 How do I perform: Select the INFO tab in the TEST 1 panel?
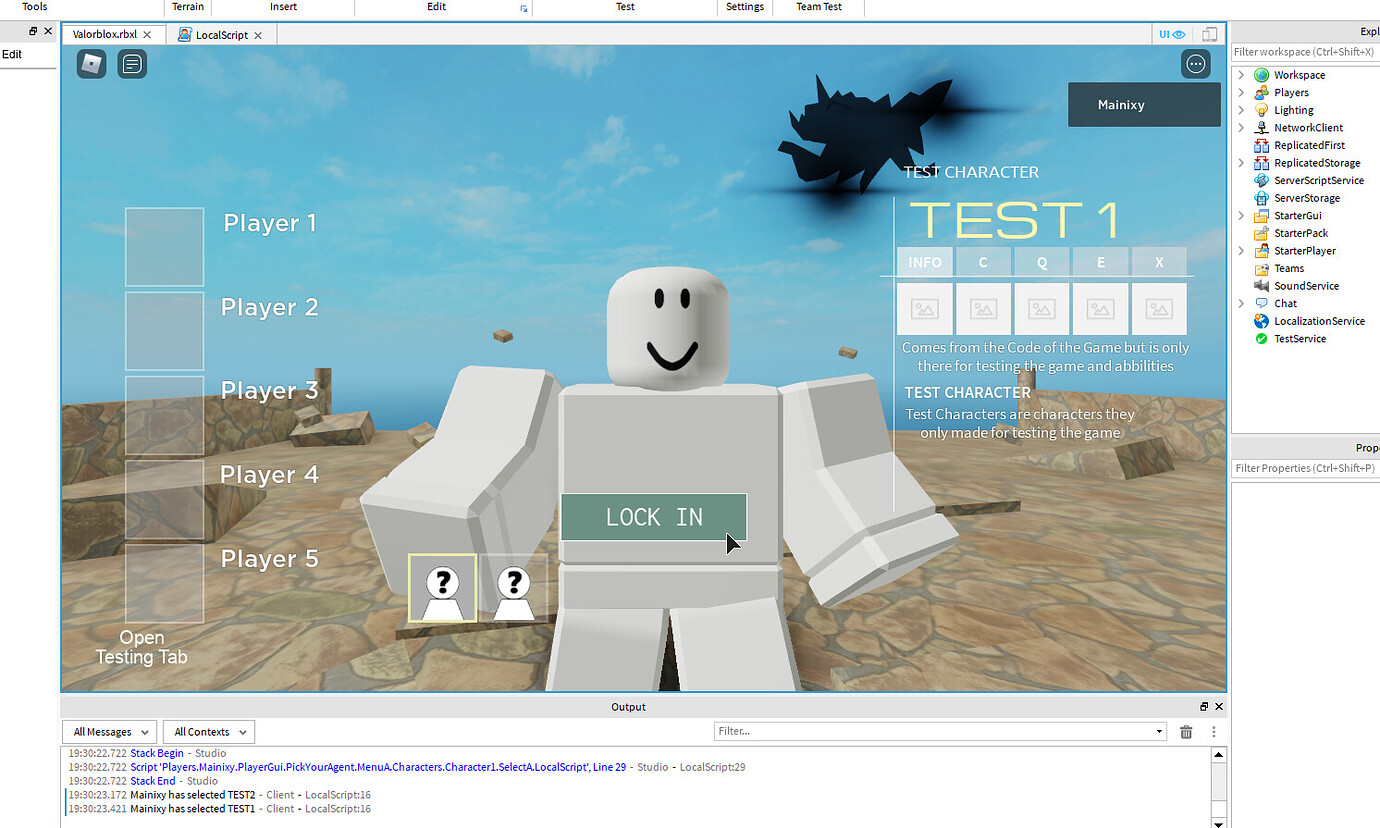click(x=924, y=262)
